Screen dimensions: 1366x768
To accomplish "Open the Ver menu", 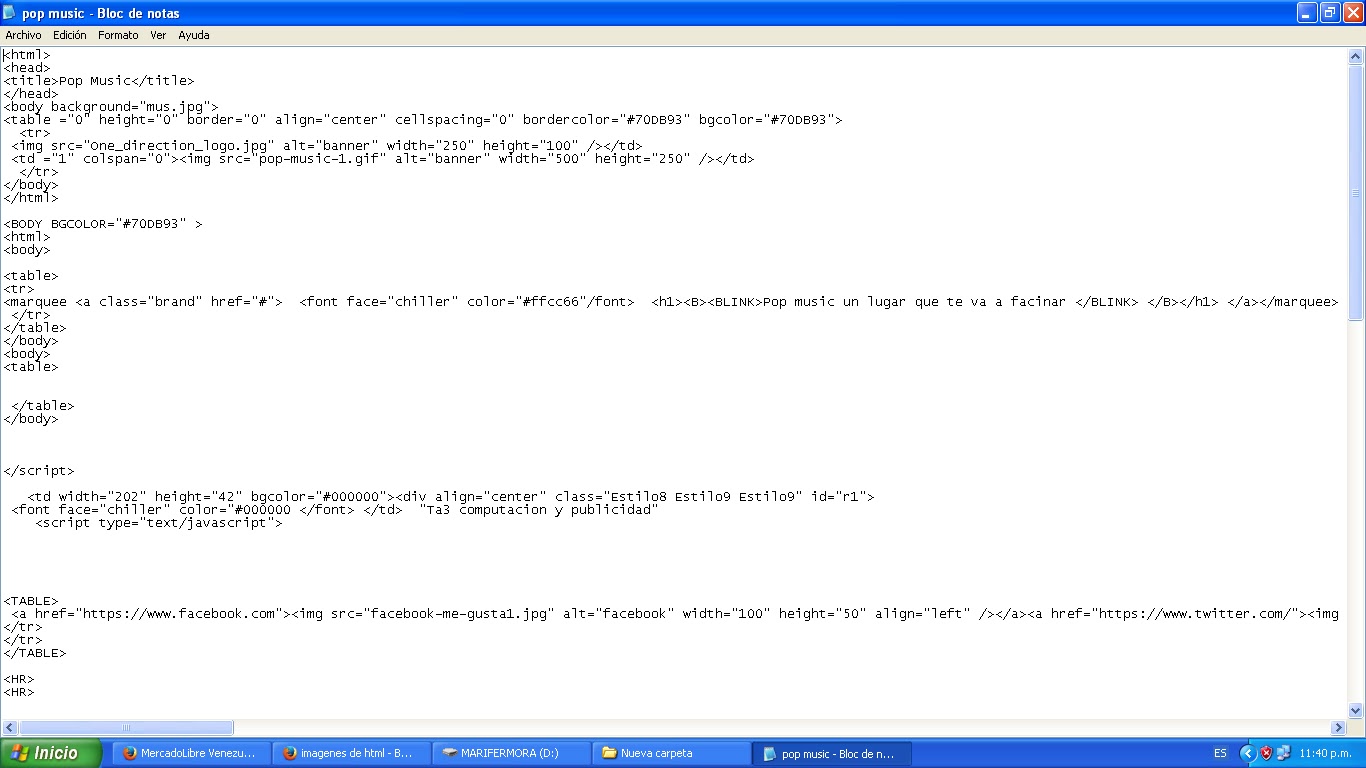I will coord(158,35).
